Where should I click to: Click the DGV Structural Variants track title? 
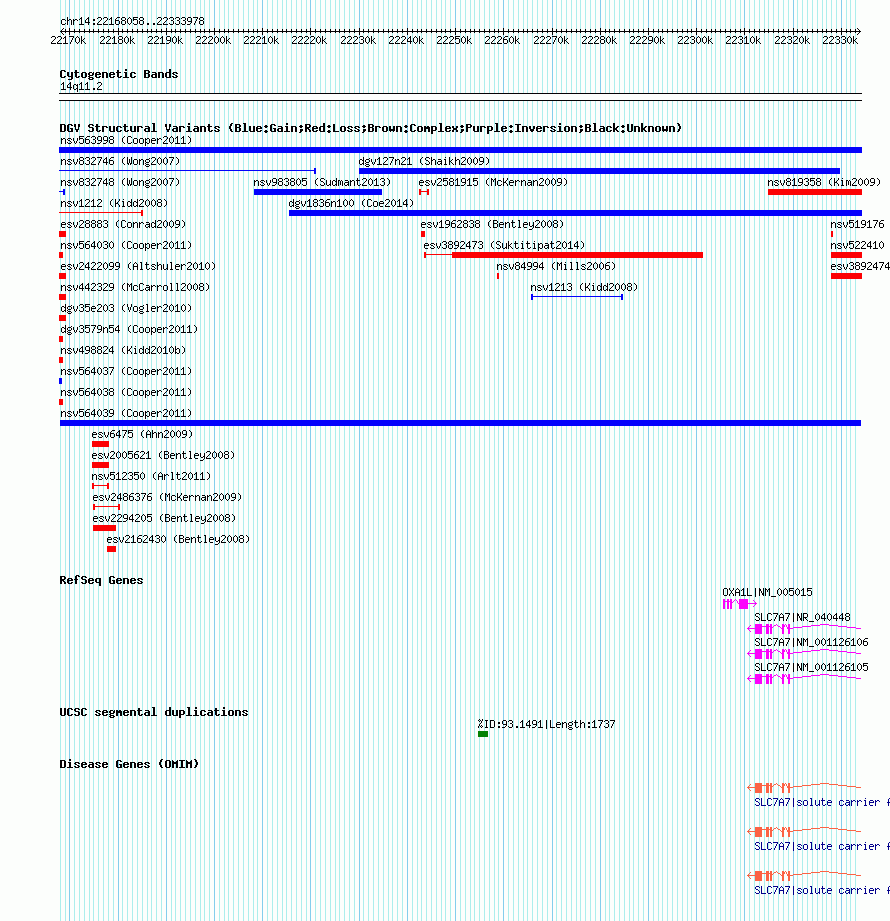[x=371, y=129]
